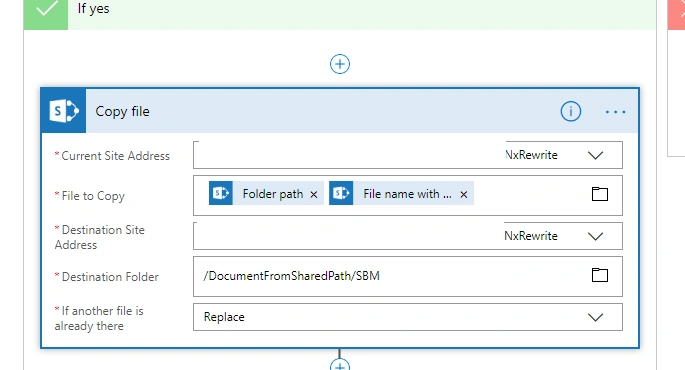The height and width of the screenshot is (370, 685).
Task: Open the Copy file info icon
Action: [571, 111]
